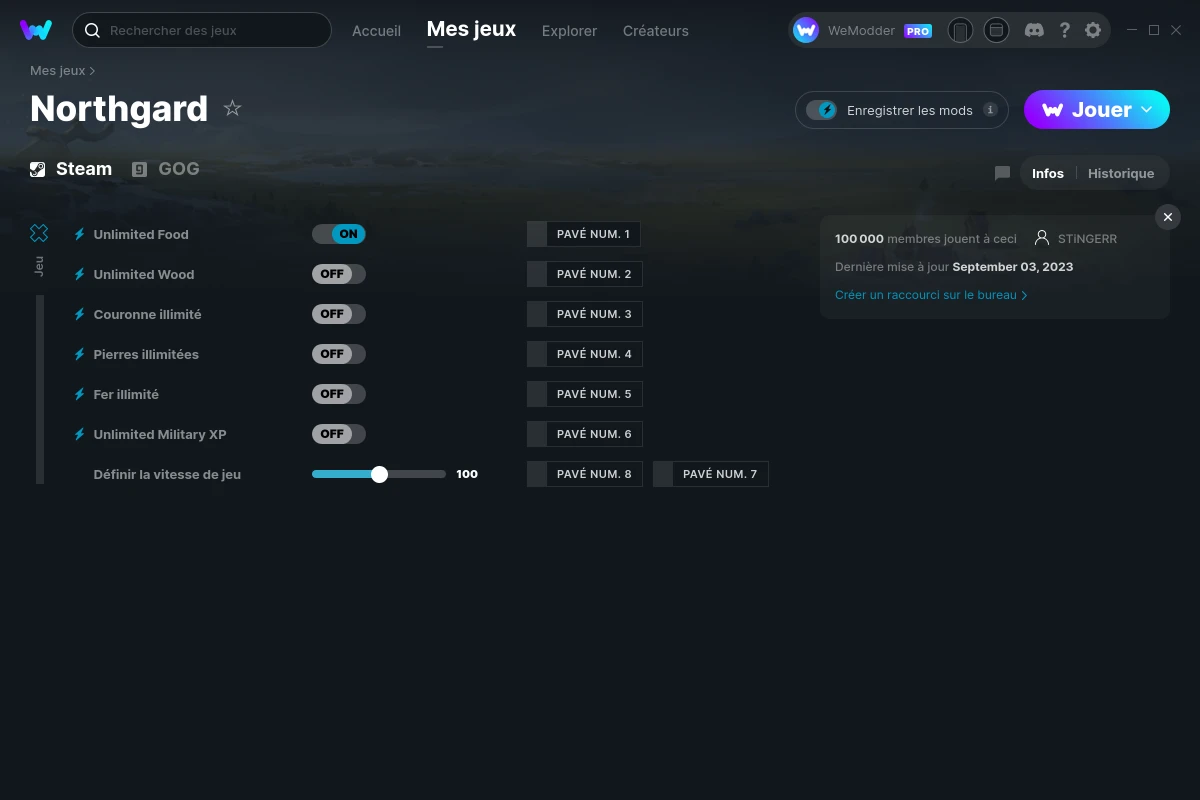Open the help question mark icon
The width and height of the screenshot is (1200, 800).
click(1064, 30)
